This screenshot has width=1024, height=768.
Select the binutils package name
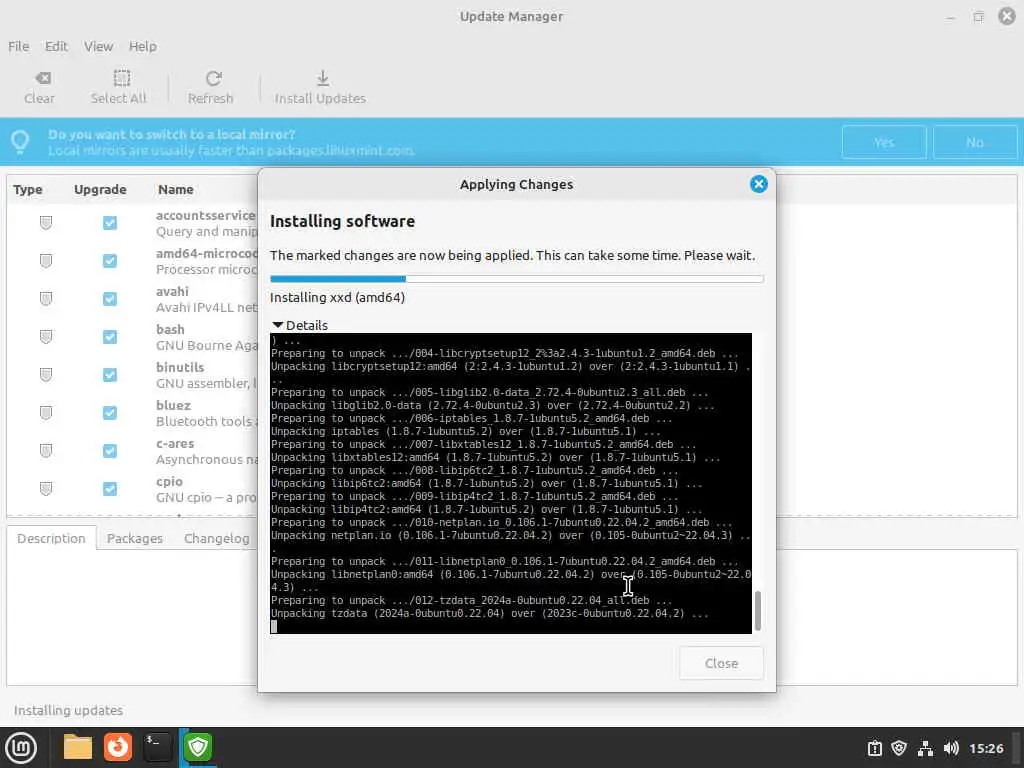tap(180, 367)
